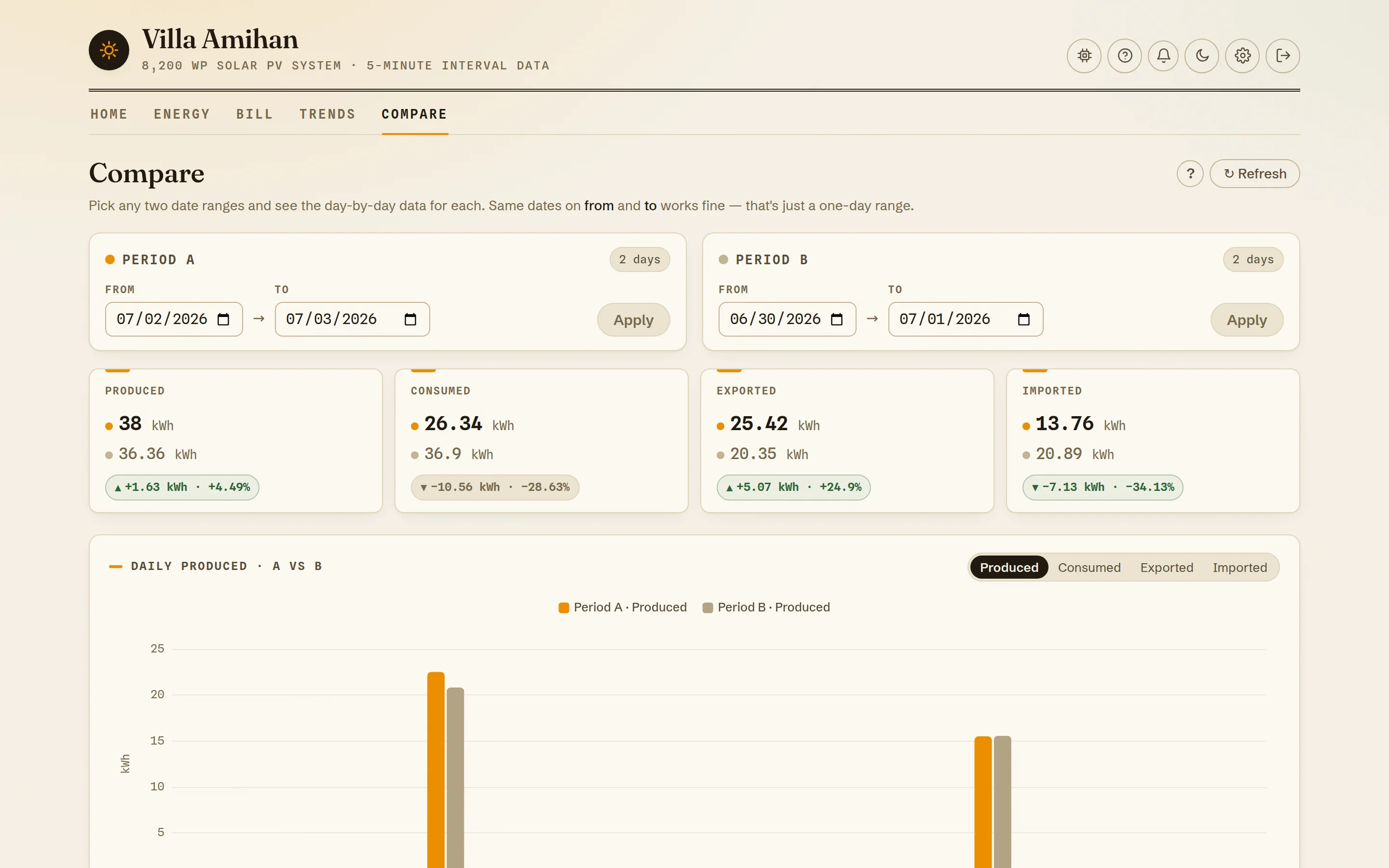This screenshot has height=868, width=1389.
Task: Click the Exported 20.35 kWh Period B value
Action: click(769, 454)
